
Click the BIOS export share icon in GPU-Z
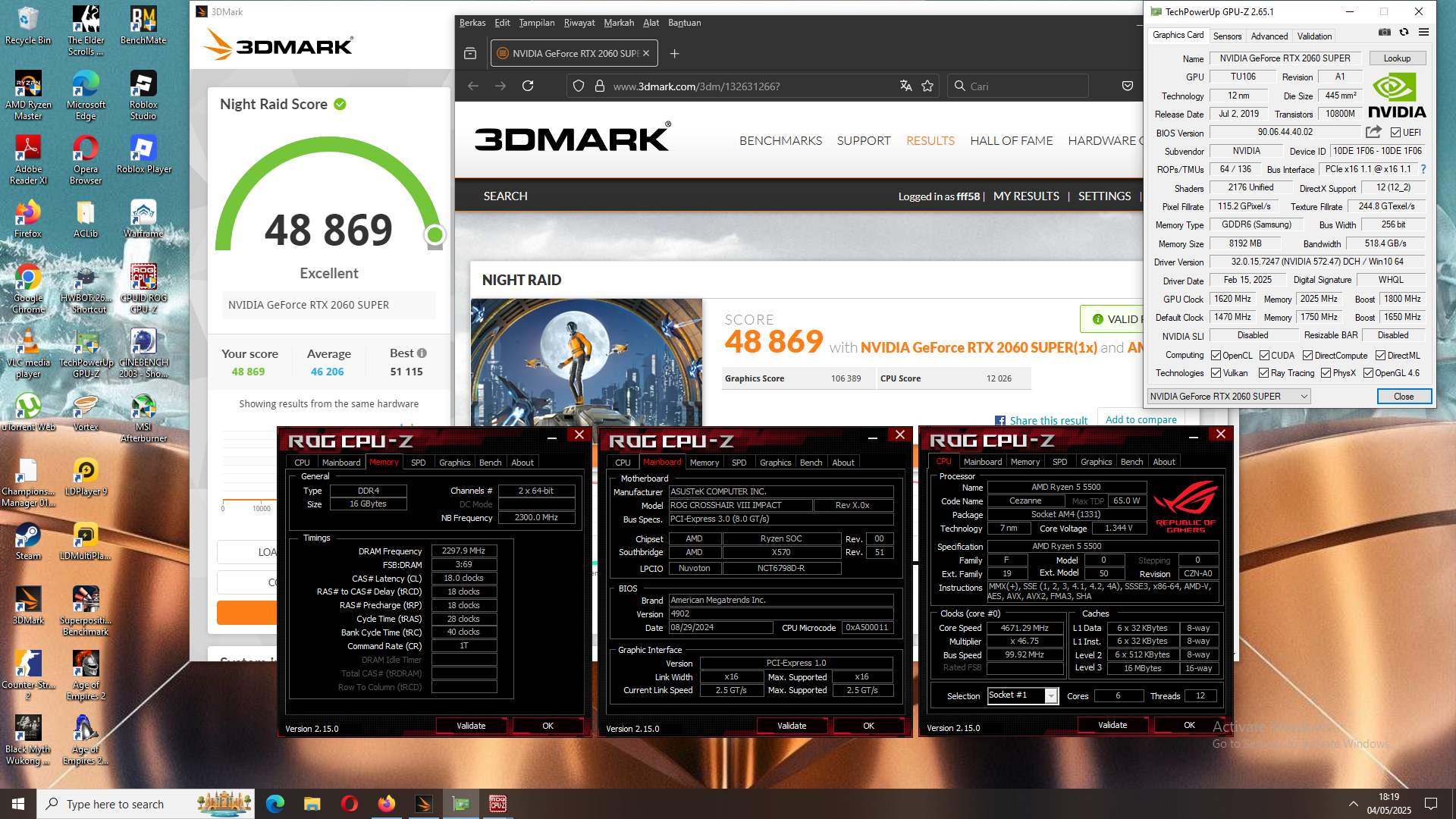tap(1373, 132)
